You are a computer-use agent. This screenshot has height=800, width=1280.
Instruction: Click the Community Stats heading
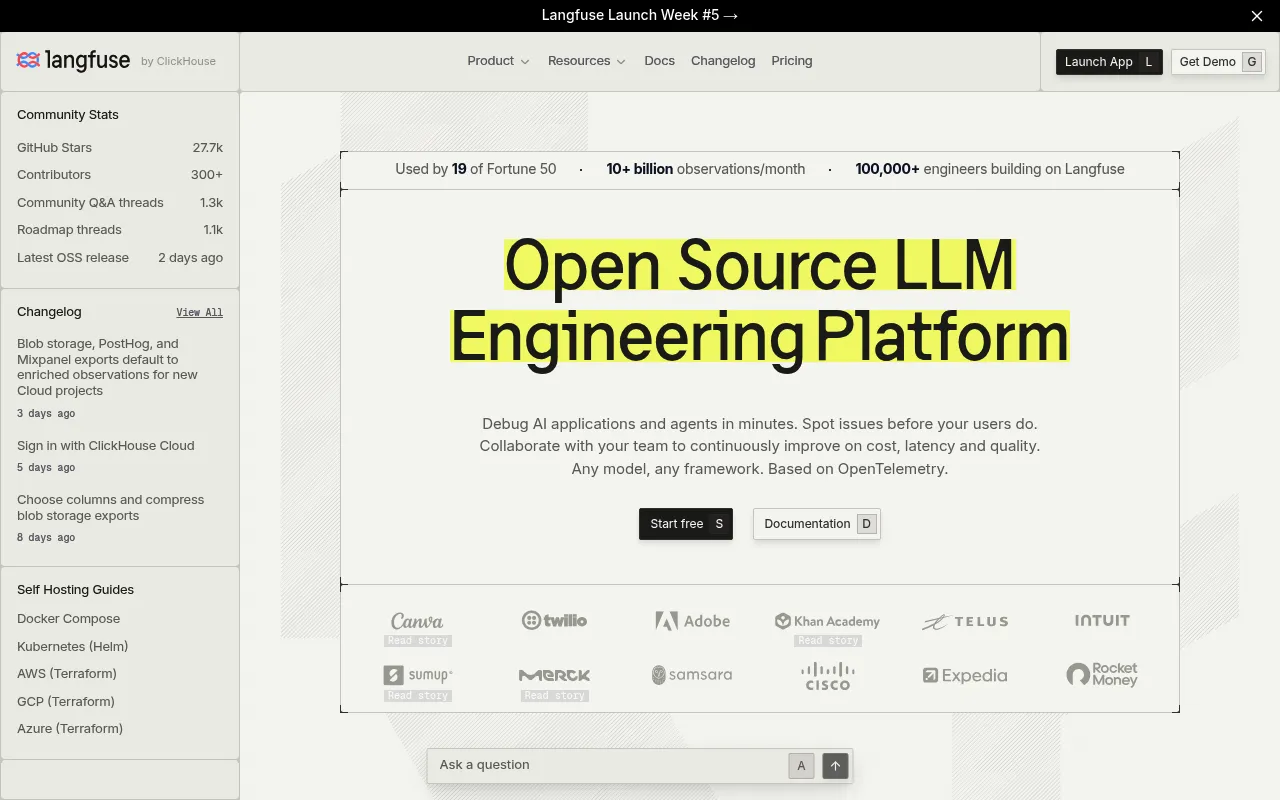pyautogui.click(x=68, y=115)
